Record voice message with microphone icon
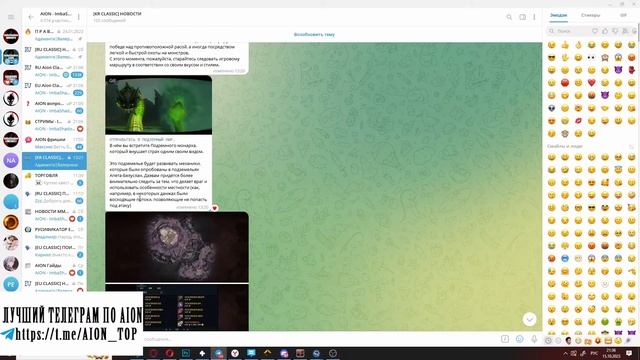The image size is (640, 360). [534, 339]
